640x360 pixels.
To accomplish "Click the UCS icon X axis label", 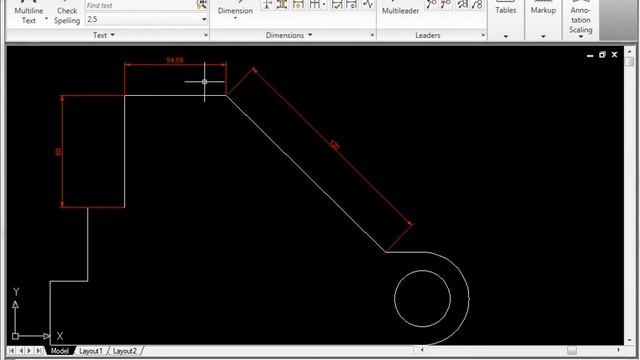I will point(60,336).
